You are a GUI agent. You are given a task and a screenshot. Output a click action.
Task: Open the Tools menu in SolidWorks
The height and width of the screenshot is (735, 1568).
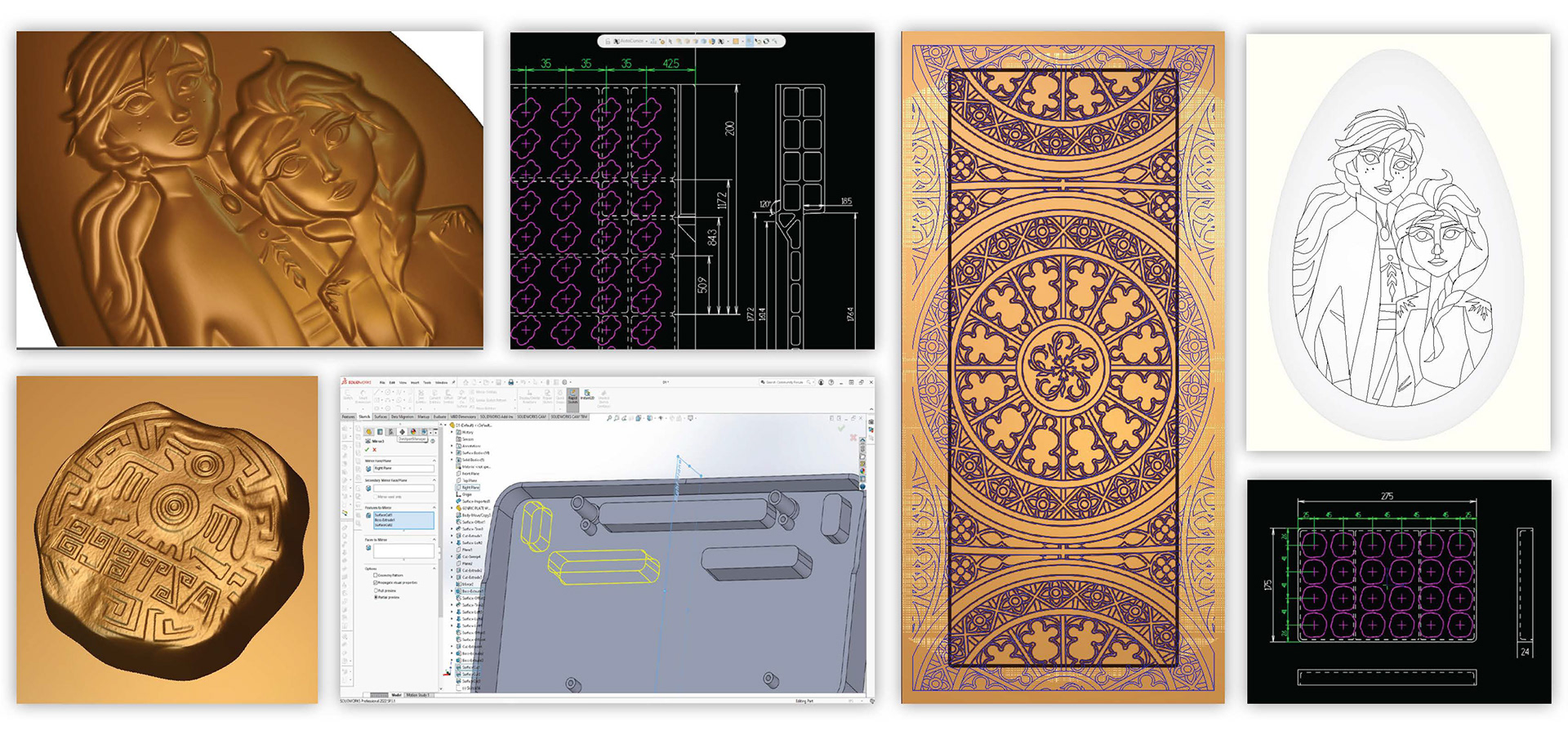[427, 382]
